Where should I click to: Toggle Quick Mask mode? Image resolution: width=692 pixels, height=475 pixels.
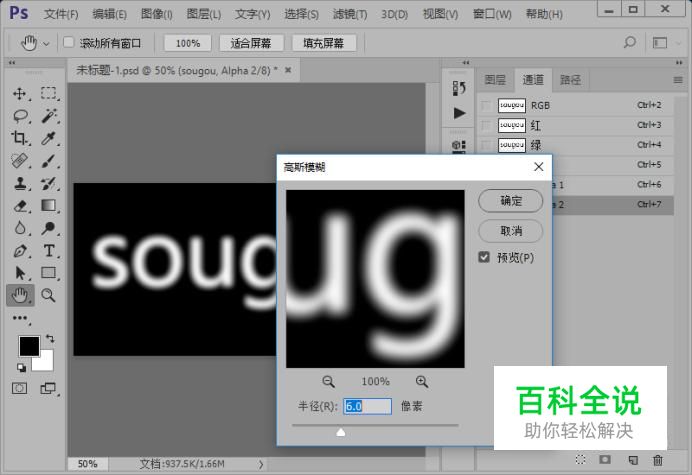point(19,388)
